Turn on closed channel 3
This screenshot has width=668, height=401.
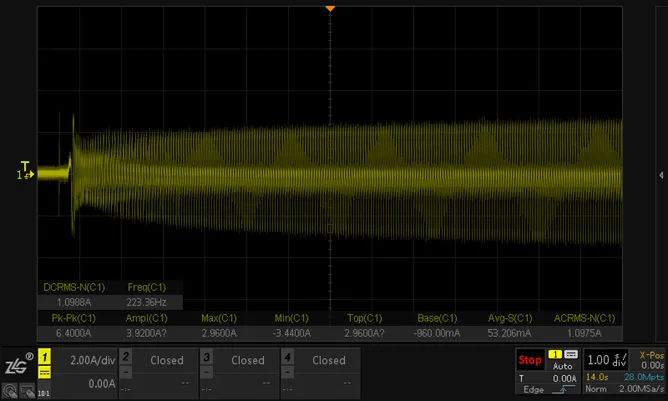point(248,360)
